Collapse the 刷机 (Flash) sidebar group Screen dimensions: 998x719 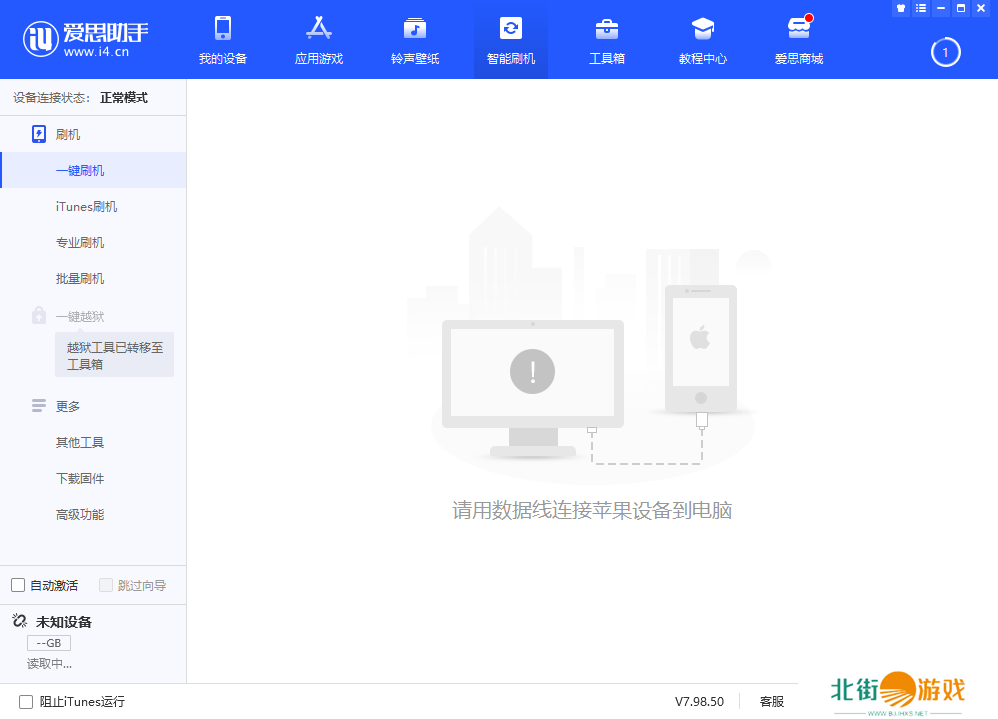click(68, 134)
